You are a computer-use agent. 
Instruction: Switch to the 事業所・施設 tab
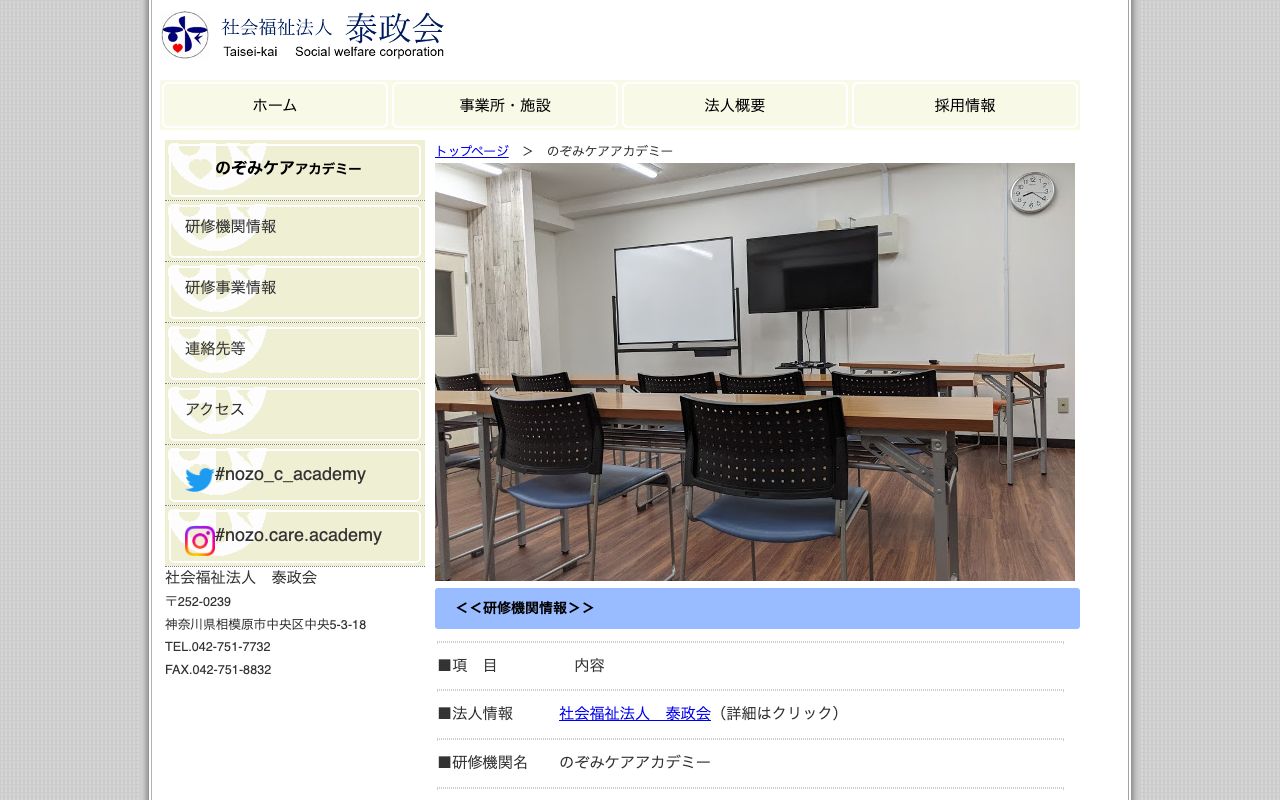tap(504, 105)
